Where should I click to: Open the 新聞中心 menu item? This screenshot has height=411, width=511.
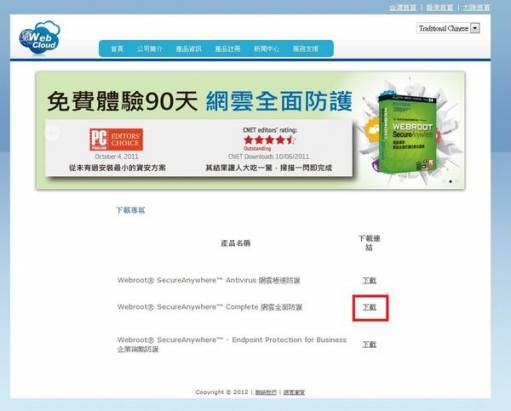[266, 49]
